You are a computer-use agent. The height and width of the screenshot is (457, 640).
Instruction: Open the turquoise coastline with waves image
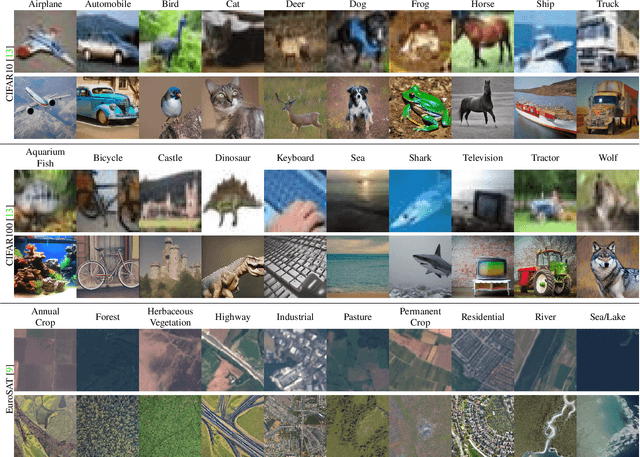[608, 426]
